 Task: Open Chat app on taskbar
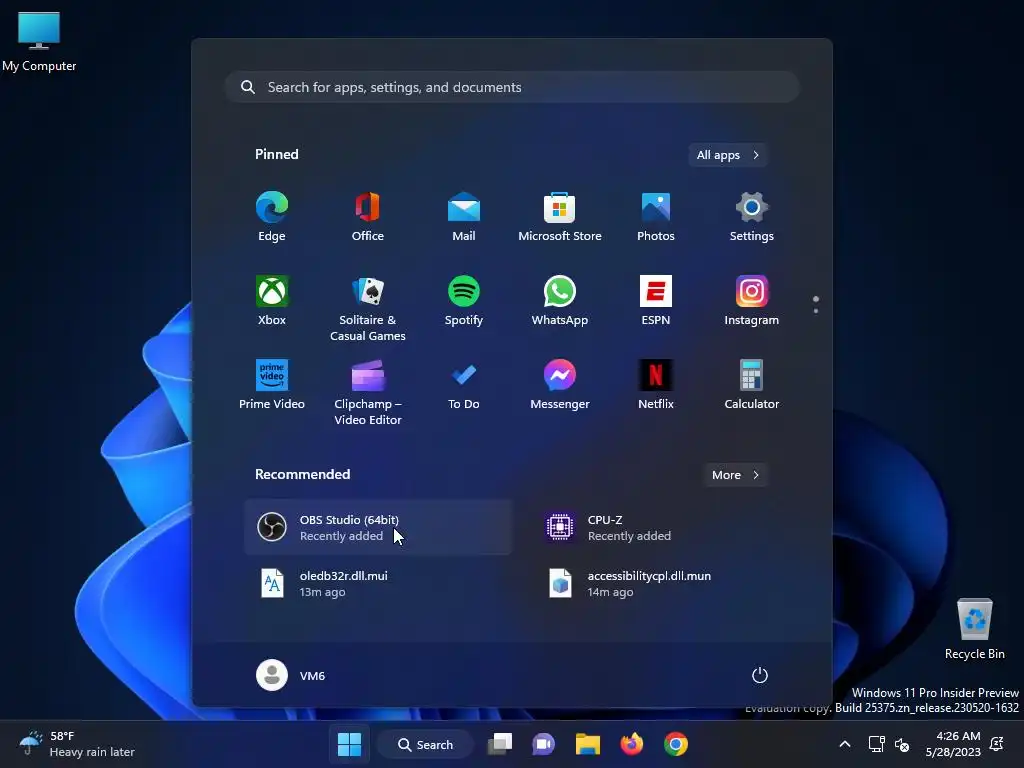pos(543,744)
